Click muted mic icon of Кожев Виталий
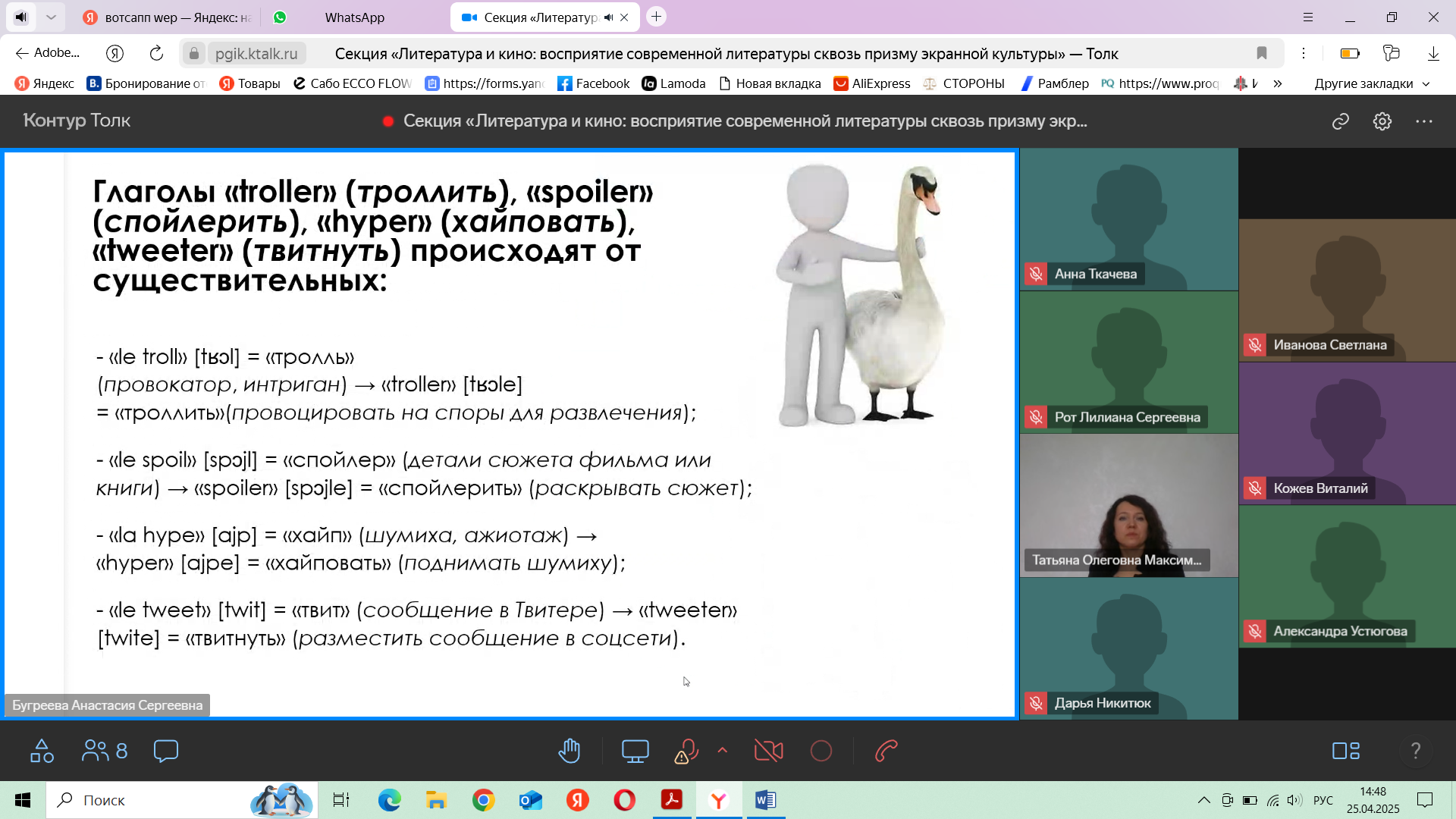Viewport: 1456px width, 819px height. point(1254,488)
